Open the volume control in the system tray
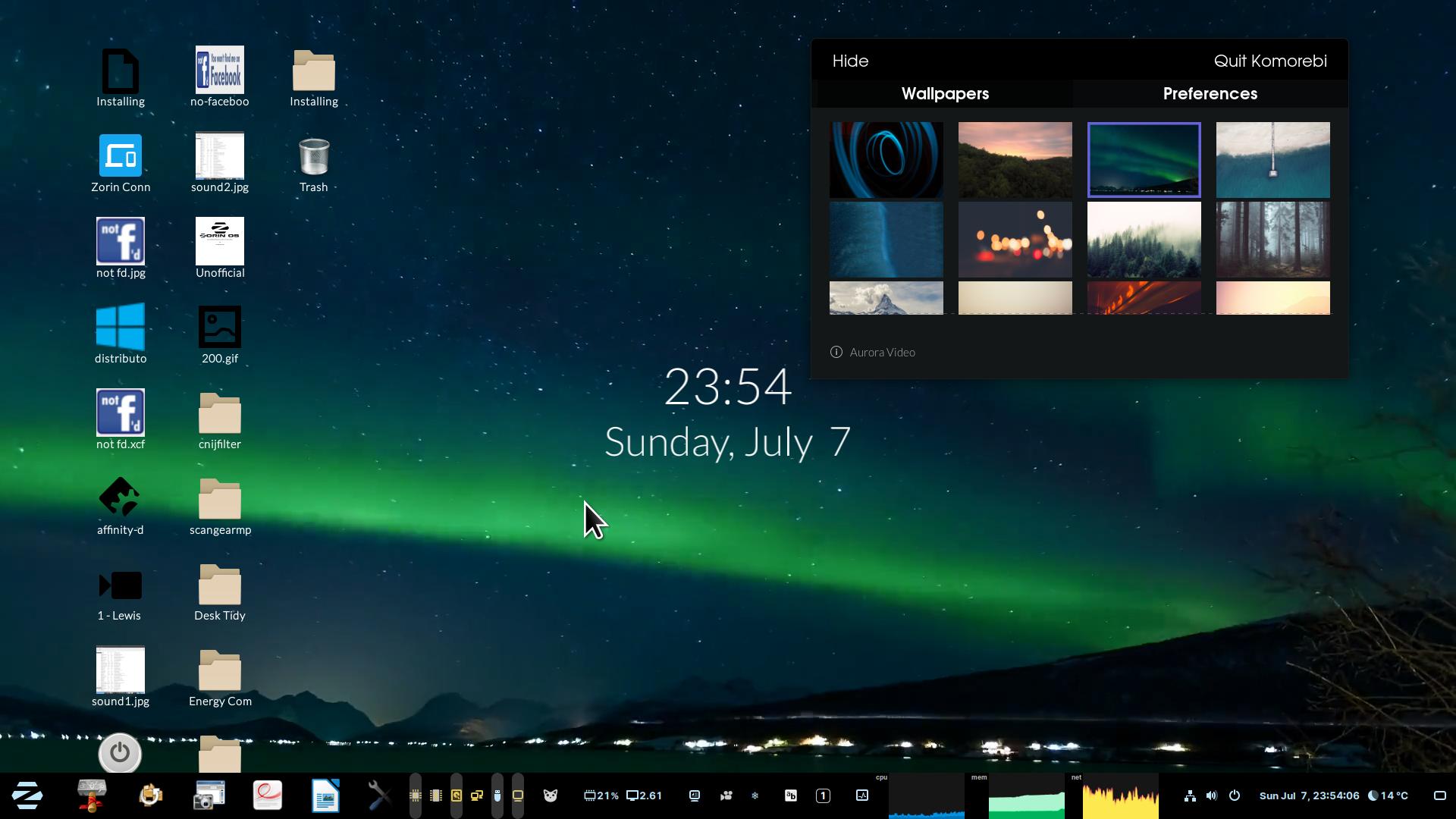The width and height of the screenshot is (1456, 819). (1211, 795)
